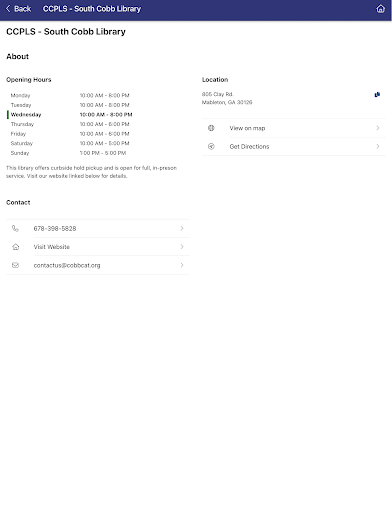Viewport: 392px width, 512px height.
Task: Click the phone icon in Contact
Action: coord(15,228)
